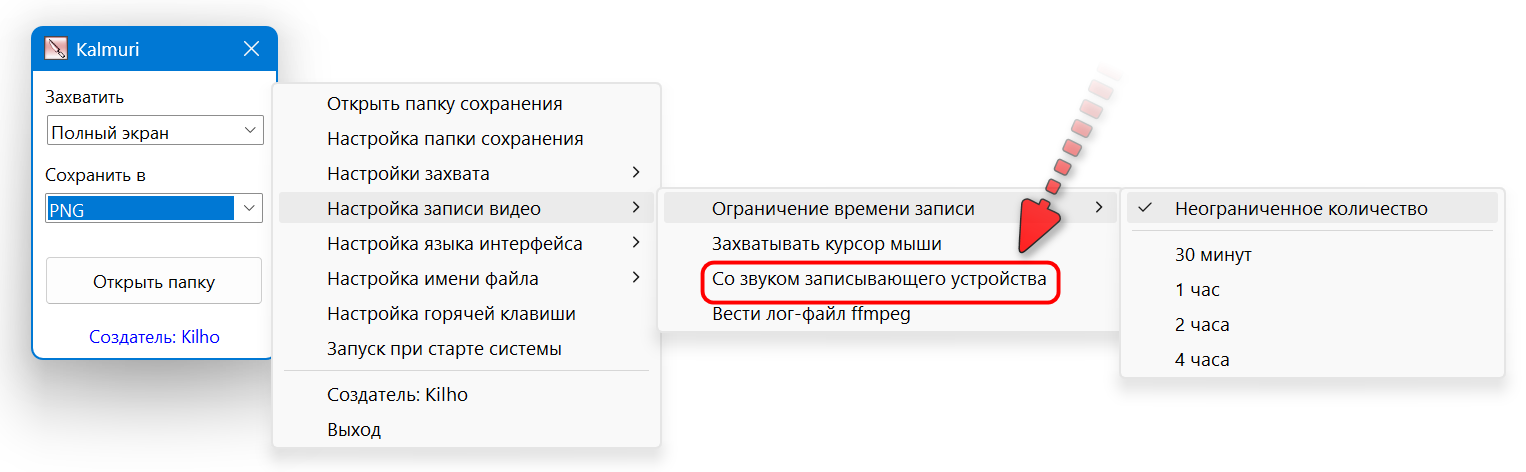The width and height of the screenshot is (1526, 472).
Task: Select Открыть папку сохранения menu item
Action: 444,104
